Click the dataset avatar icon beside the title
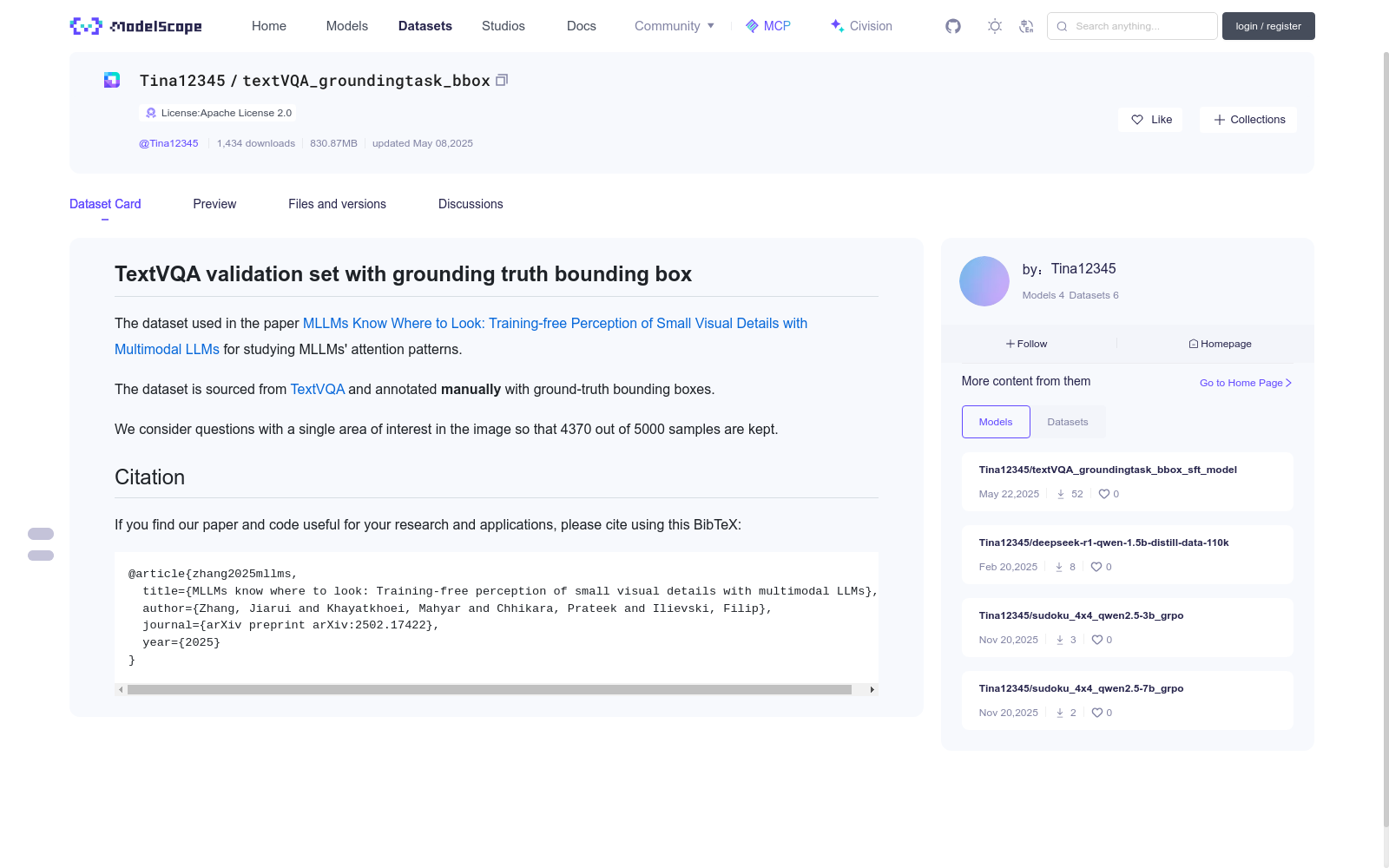This screenshot has width=1389, height=868. click(112, 80)
